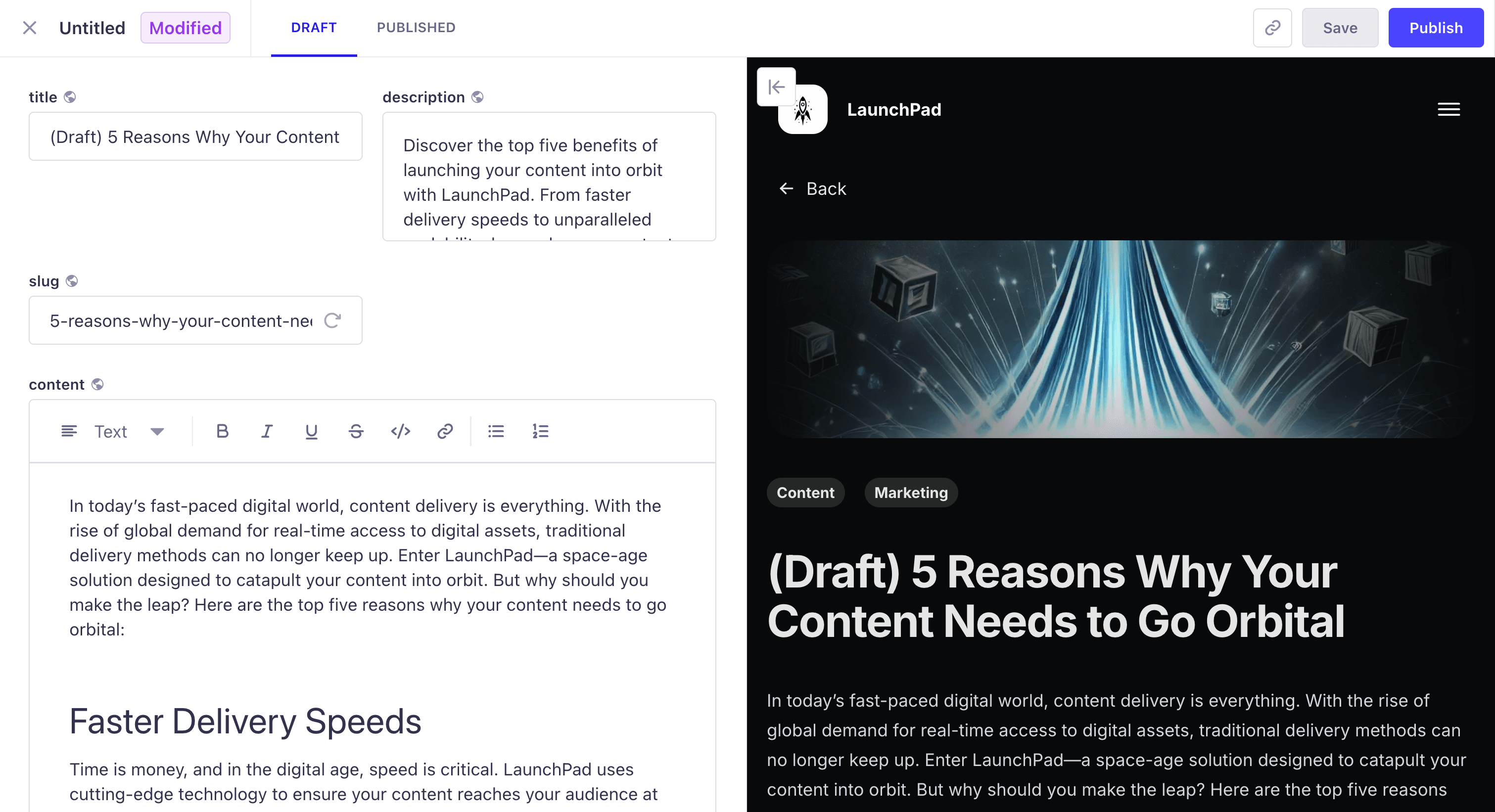Collapse the preview panel with the arrow icon
This screenshot has height=812, width=1495.
[x=776, y=87]
